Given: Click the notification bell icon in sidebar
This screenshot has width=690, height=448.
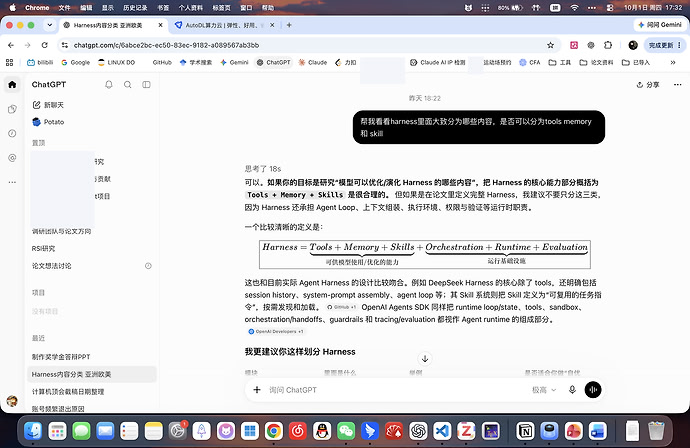Looking at the screenshot, I should [109, 84].
